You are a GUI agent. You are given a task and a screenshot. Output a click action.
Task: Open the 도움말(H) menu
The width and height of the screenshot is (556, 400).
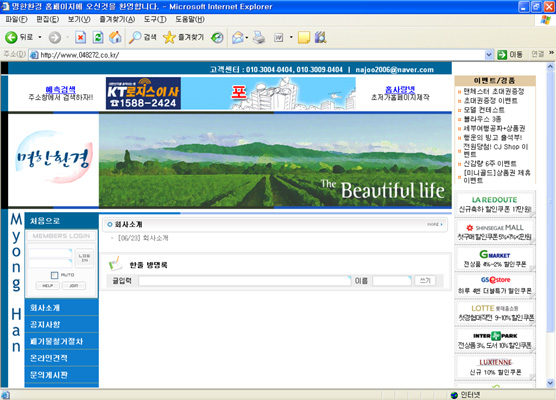pos(190,20)
